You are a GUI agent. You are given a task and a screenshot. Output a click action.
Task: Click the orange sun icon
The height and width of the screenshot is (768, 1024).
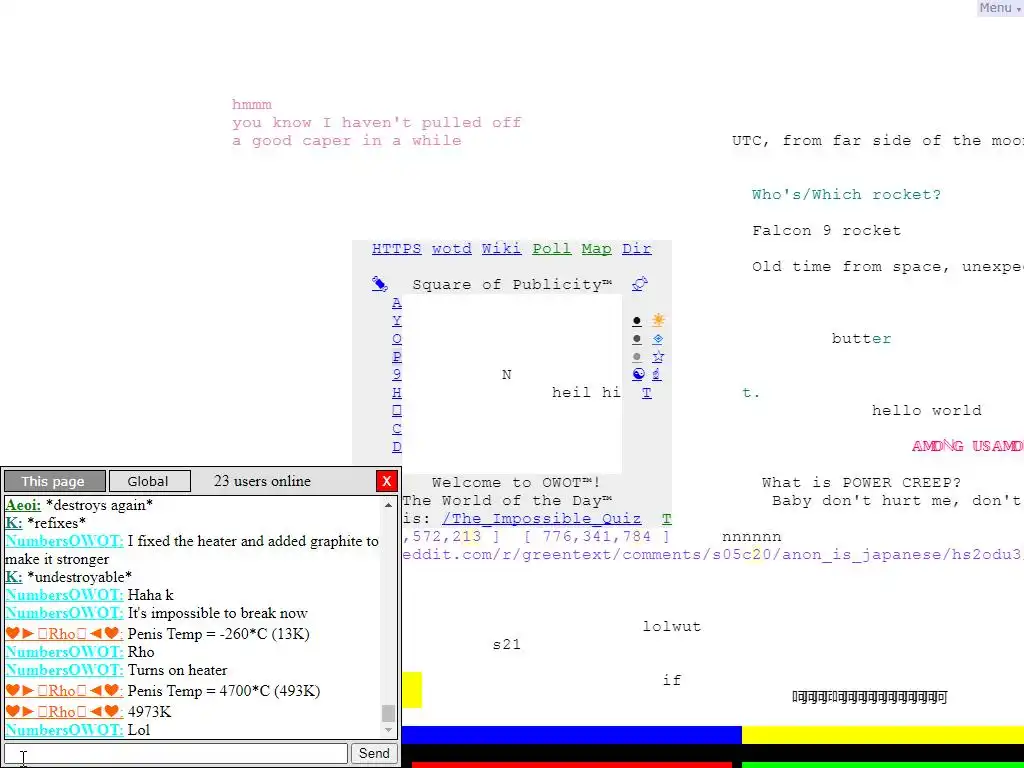tap(658, 320)
